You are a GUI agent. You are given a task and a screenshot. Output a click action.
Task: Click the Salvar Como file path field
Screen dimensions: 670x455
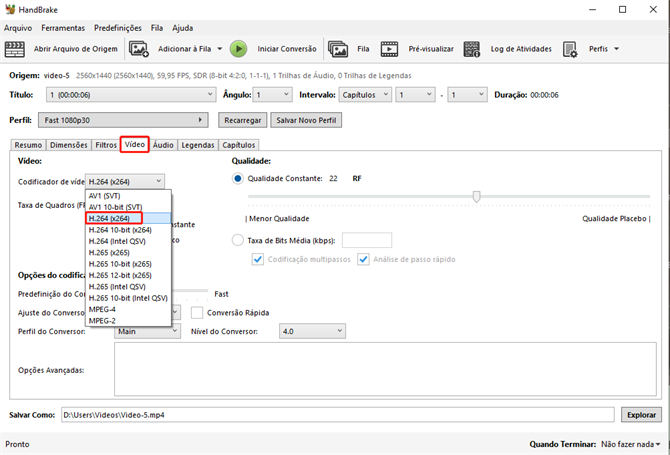336,414
